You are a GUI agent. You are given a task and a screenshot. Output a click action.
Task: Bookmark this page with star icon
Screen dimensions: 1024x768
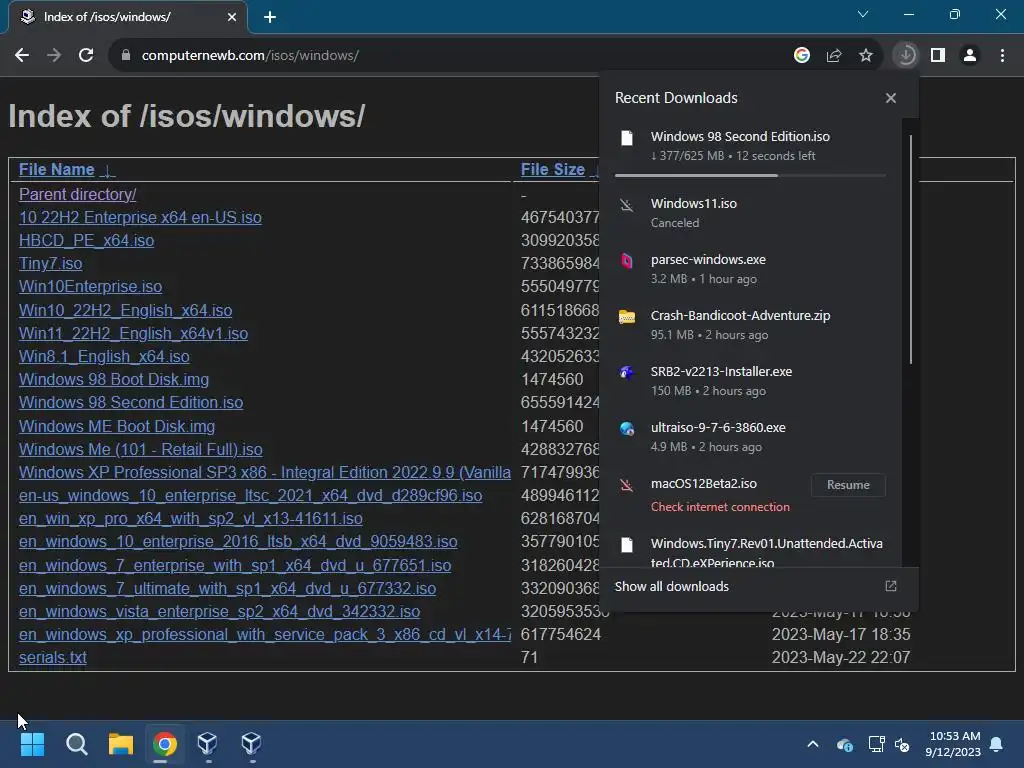point(866,56)
